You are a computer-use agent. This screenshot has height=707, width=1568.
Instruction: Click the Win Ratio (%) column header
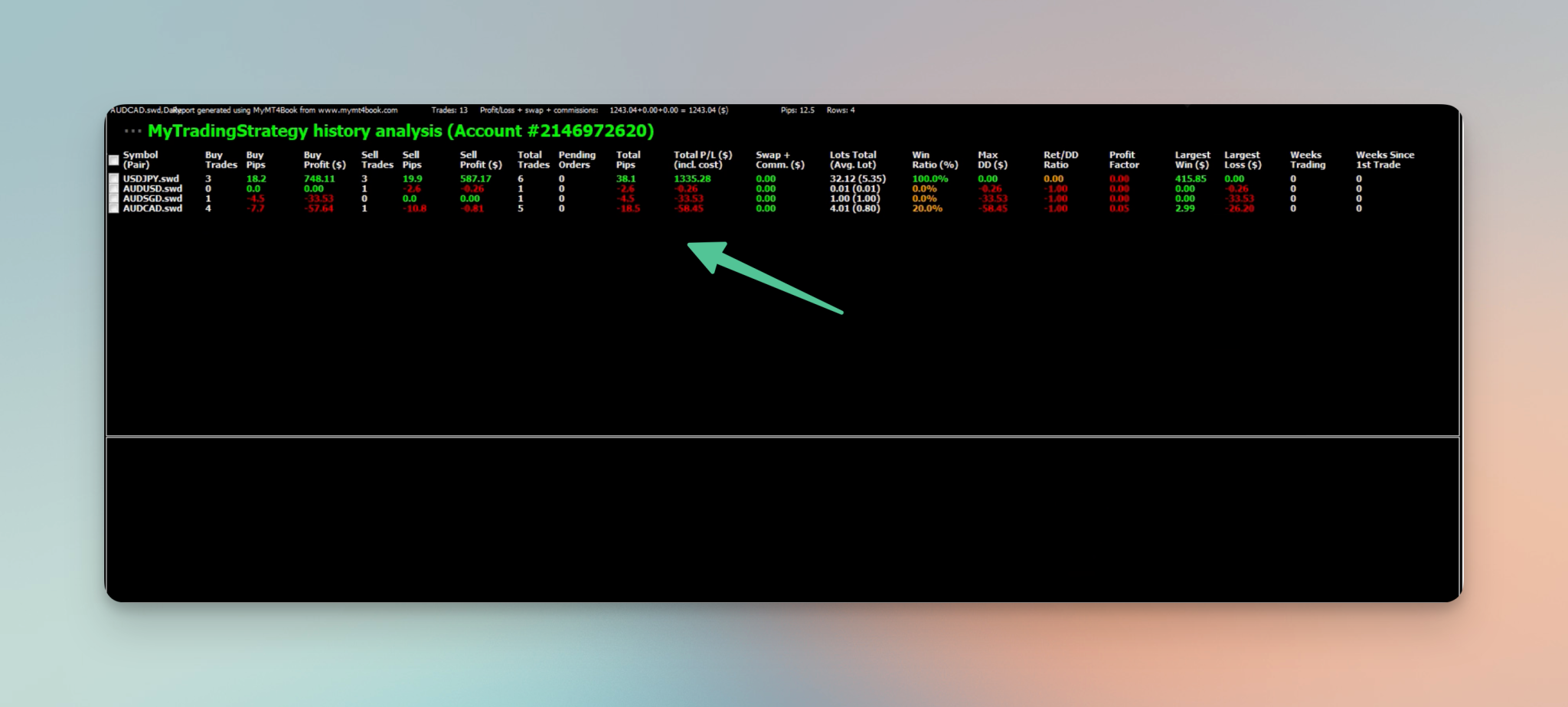pos(935,160)
